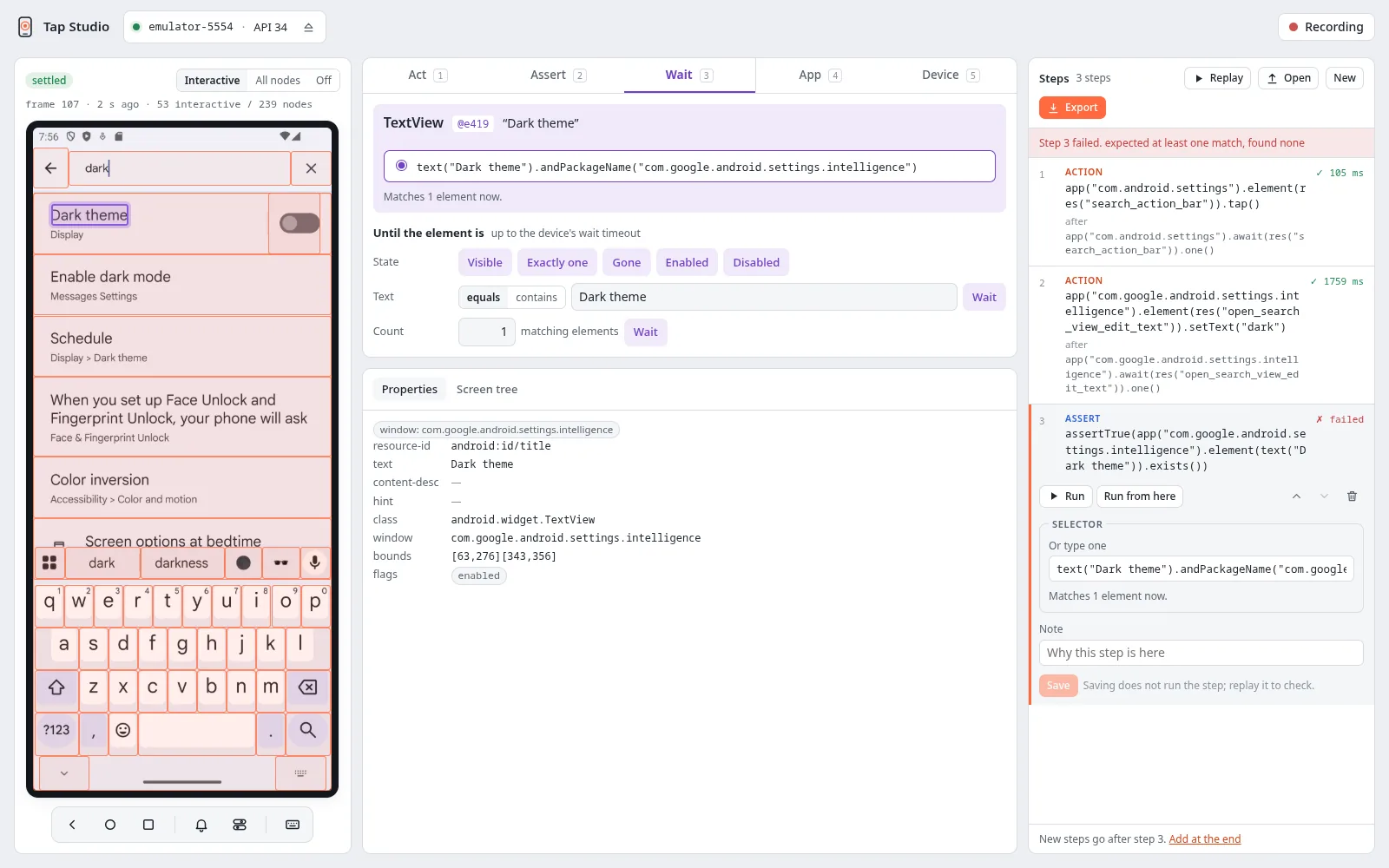Image resolution: width=1389 pixels, height=868 pixels.
Task: Choose the Gone state chip
Action: pyautogui.click(x=626, y=262)
